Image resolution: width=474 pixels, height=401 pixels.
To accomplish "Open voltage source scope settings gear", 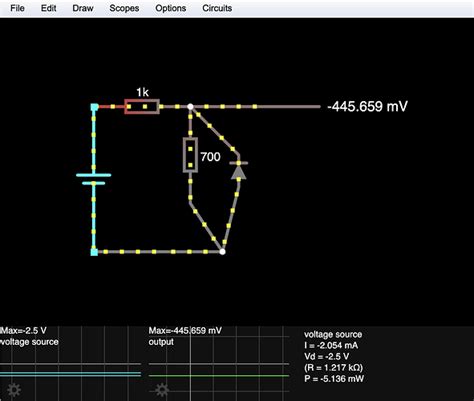I will tap(14, 390).
